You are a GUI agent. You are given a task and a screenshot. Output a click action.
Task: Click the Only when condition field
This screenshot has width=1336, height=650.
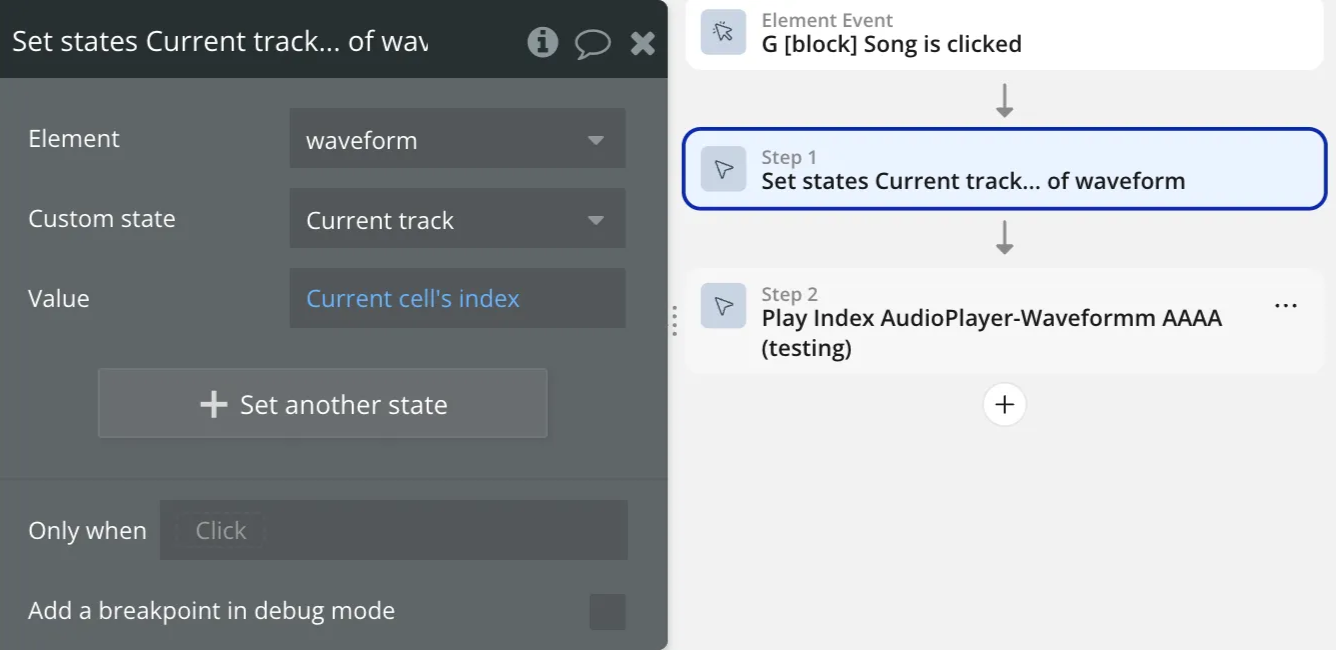click(393, 531)
